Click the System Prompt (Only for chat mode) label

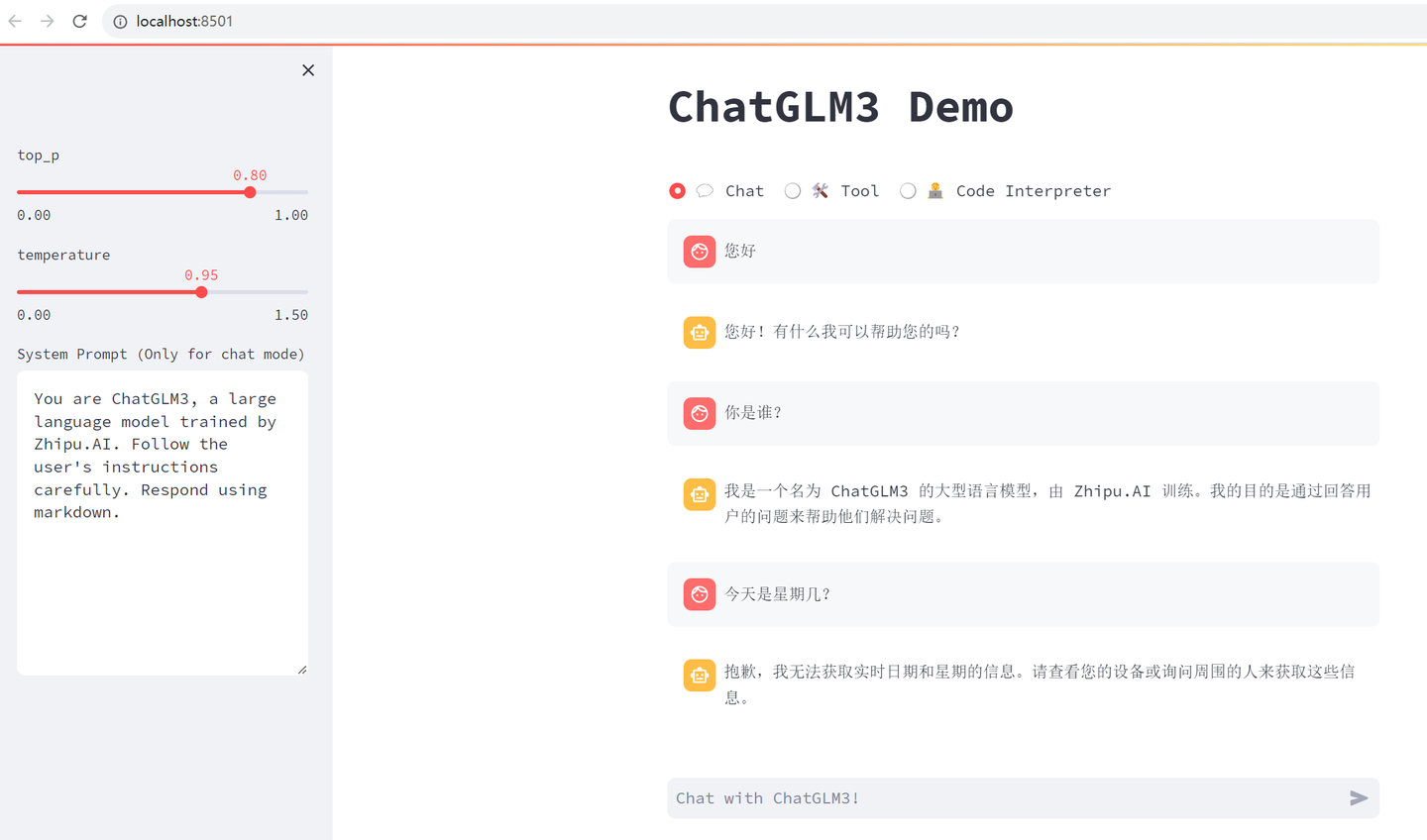(x=161, y=354)
